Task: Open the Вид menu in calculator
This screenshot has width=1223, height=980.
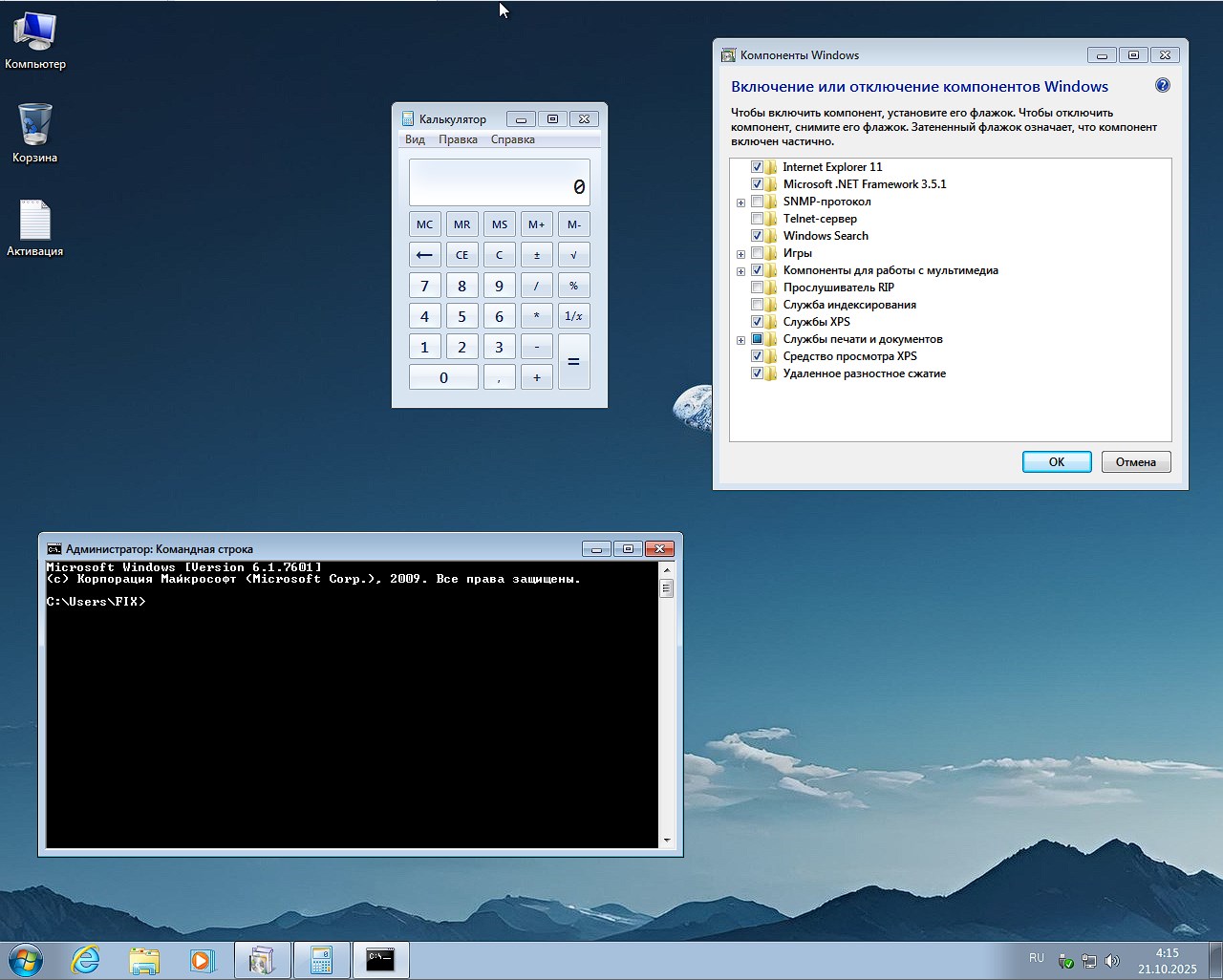Action: coord(415,139)
